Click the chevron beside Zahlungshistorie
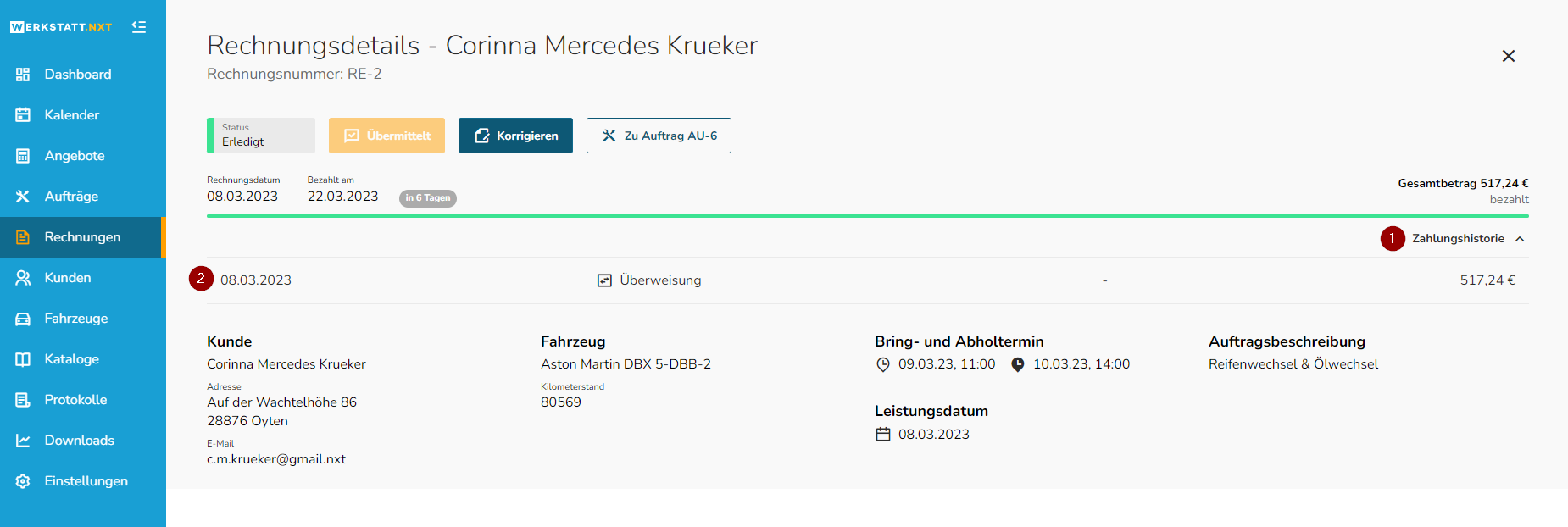Image resolution: width=1568 pixels, height=527 pixels. [1520, 239]
